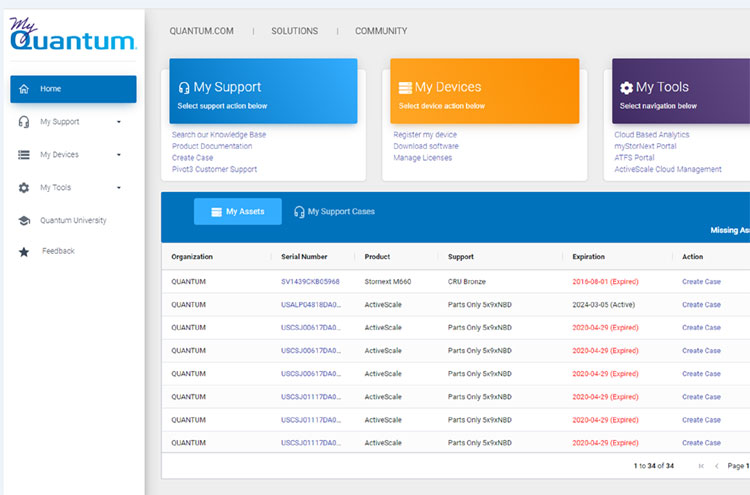Viewport: 750px width, 495px height.
Task: Expand the My Support sidebar menu arrow
Action: (x=119, y=122)
